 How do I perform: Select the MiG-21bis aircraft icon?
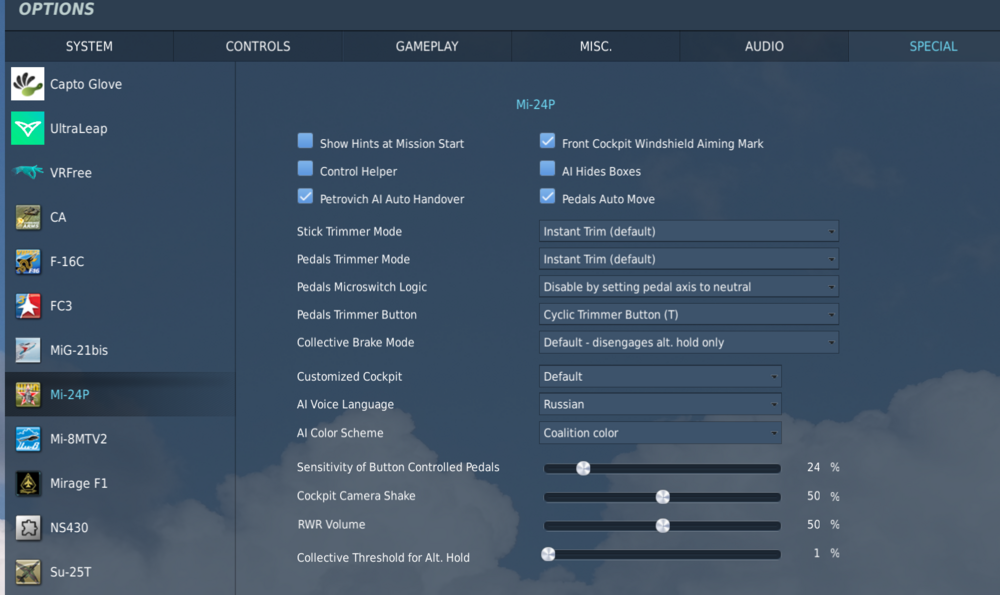[28, 350]
